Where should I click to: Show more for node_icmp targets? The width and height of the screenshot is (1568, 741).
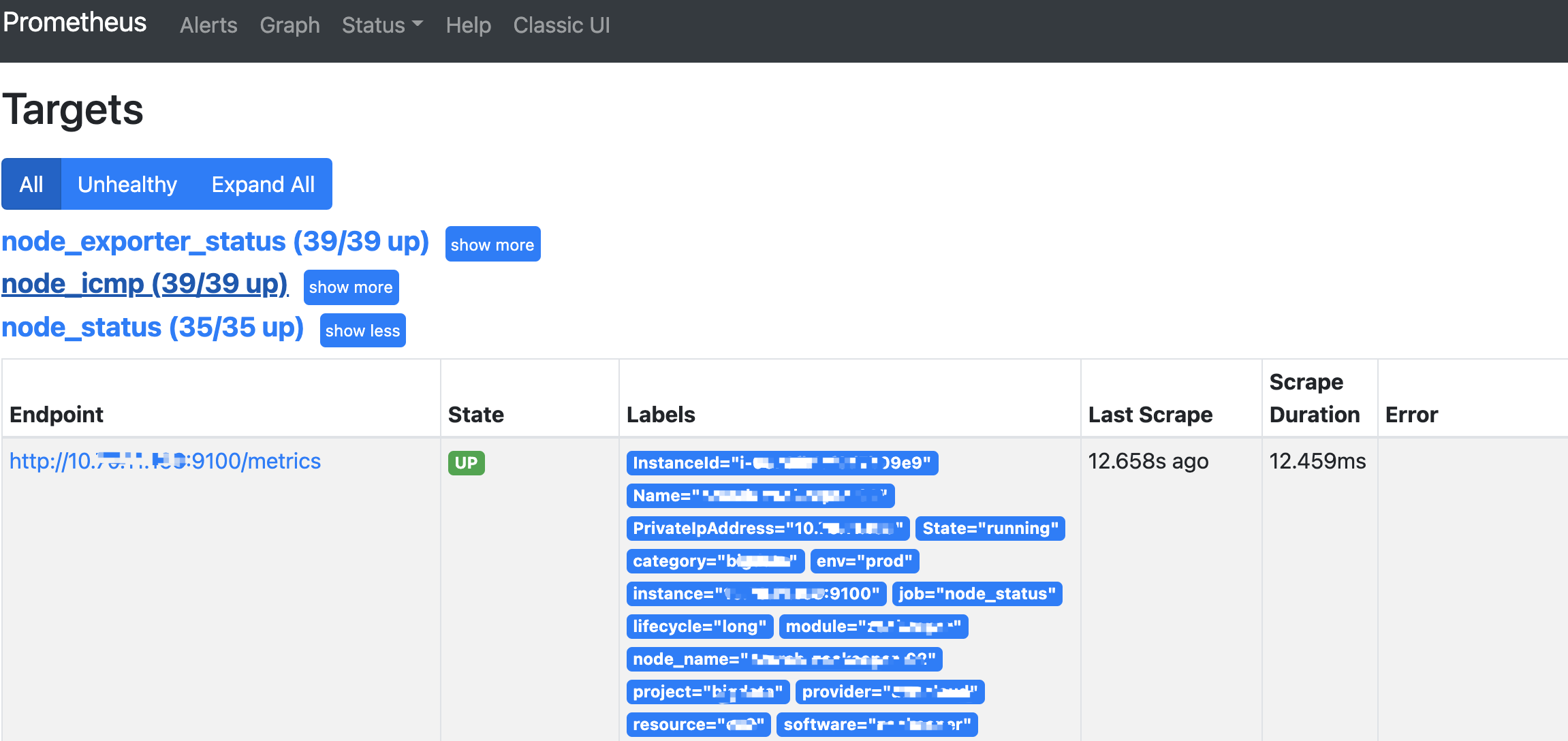point(351,287)
